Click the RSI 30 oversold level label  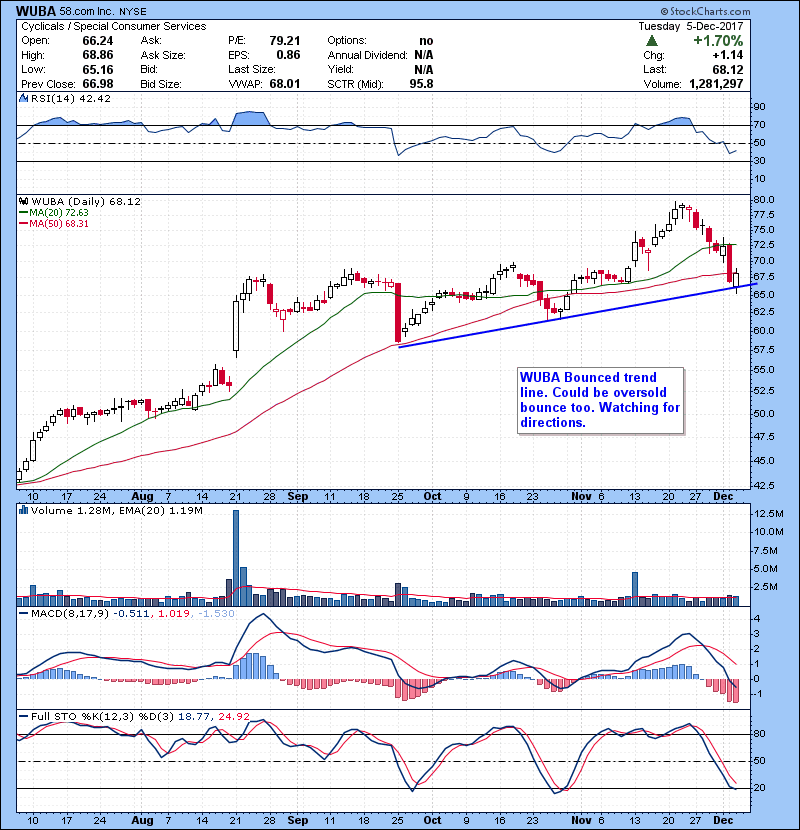759,160
